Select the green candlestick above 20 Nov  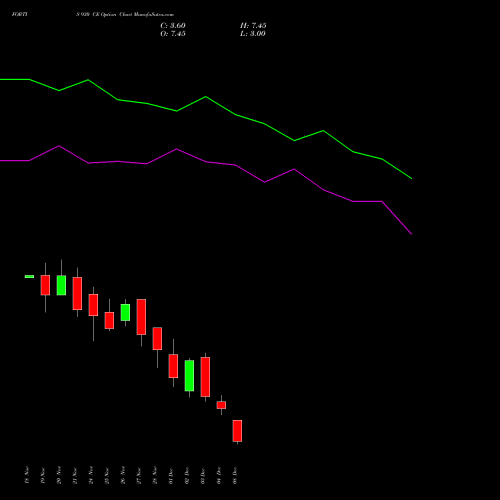coord(61,285)
